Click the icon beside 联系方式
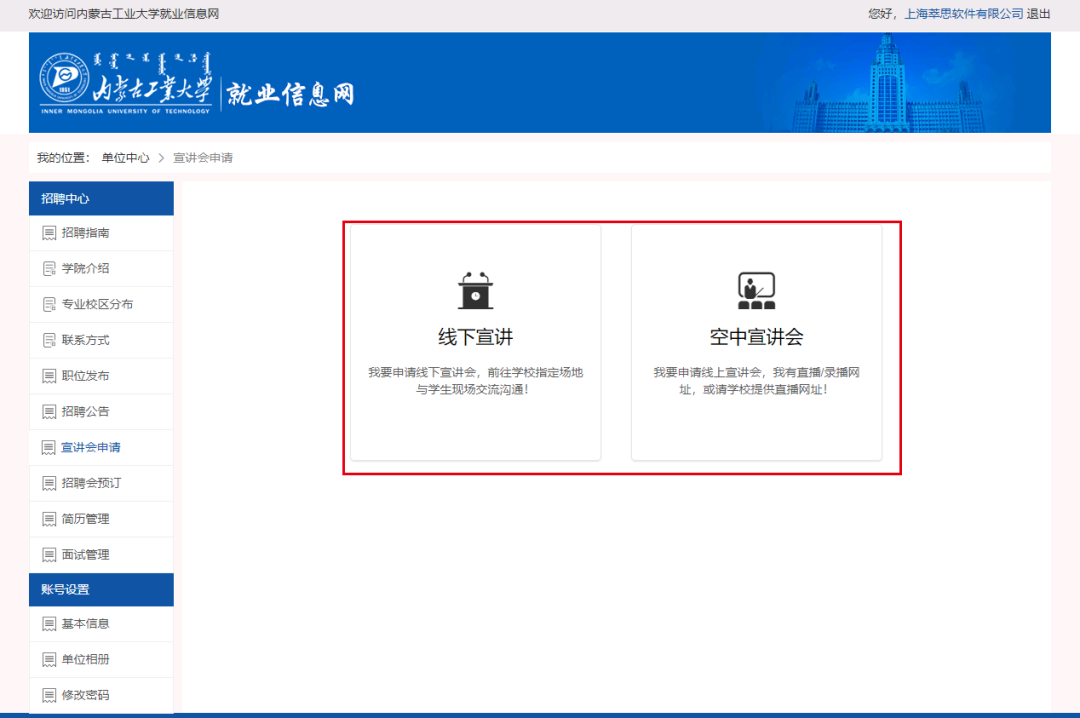1080x718 pixels. coord(49,340)
